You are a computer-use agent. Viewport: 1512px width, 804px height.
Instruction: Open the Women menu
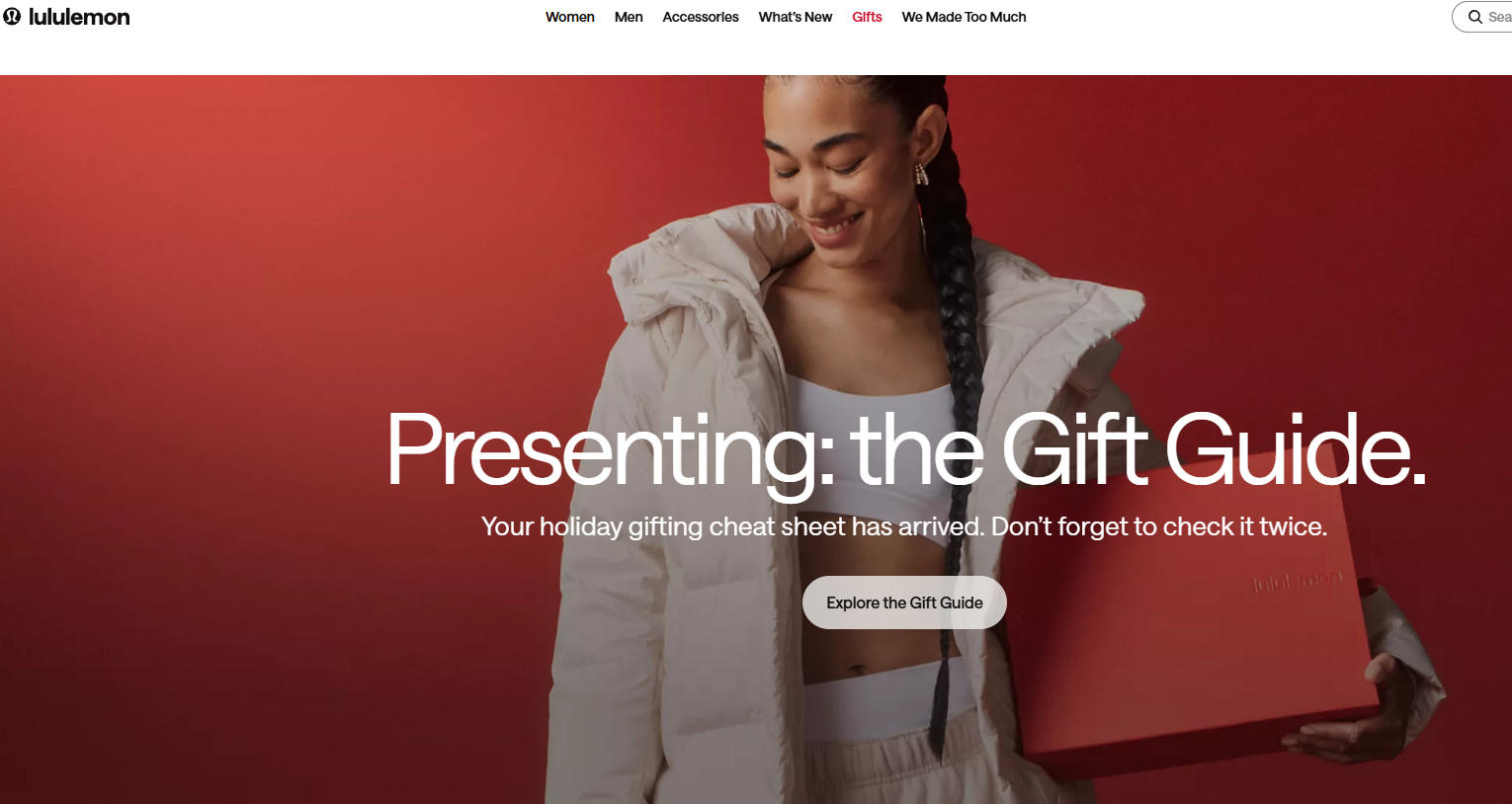point(570,17)
